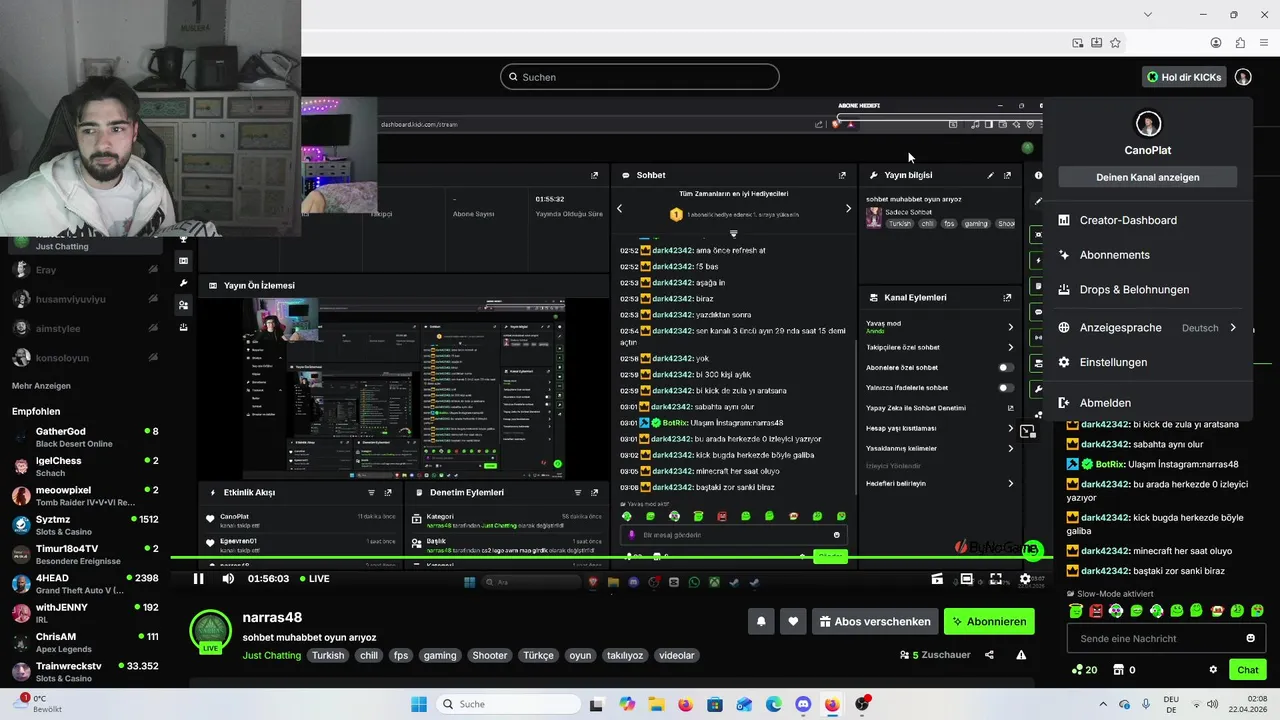
Task: Open the player settings gear
Action: (x=1025, y=579)
